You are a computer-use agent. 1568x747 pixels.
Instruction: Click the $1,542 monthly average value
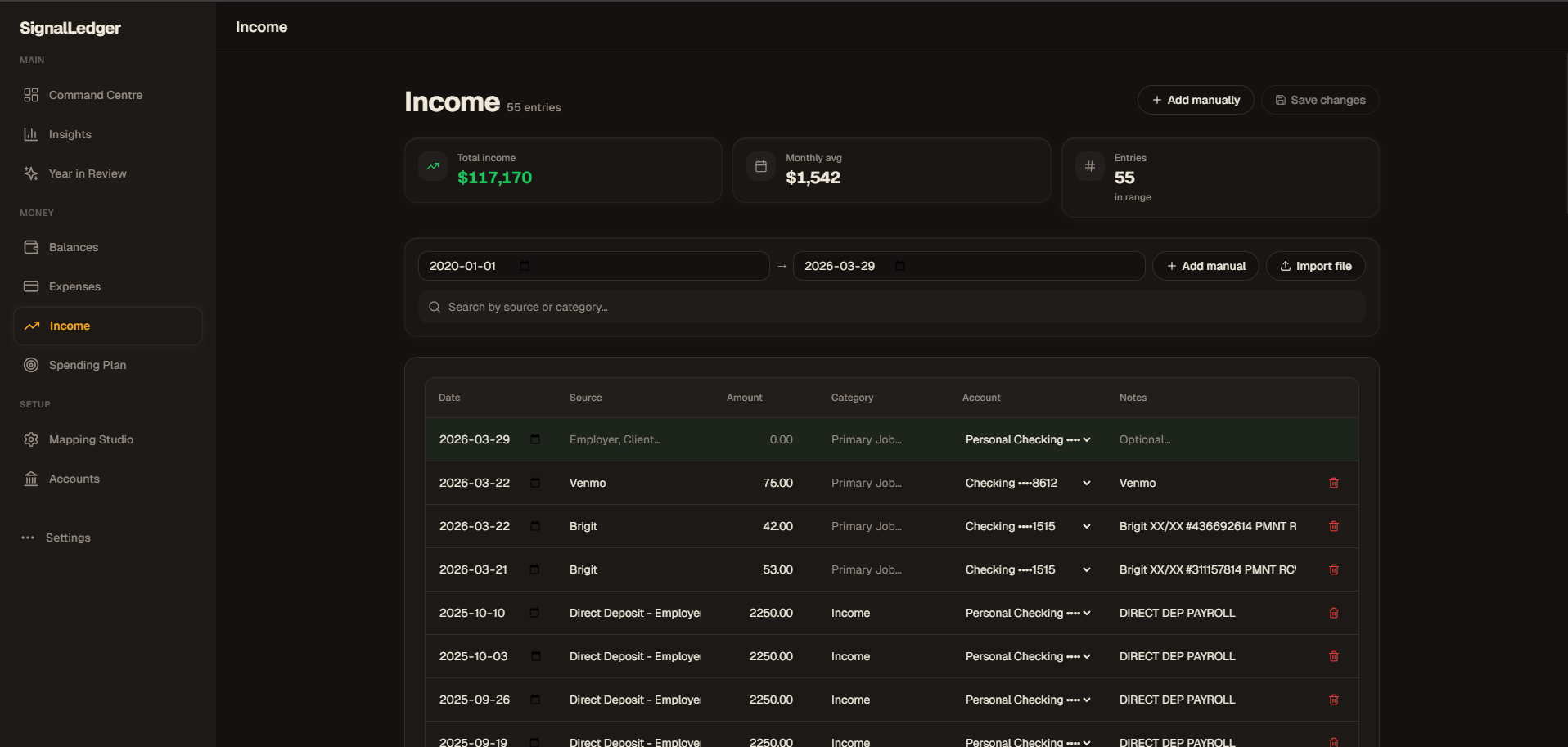813,178
